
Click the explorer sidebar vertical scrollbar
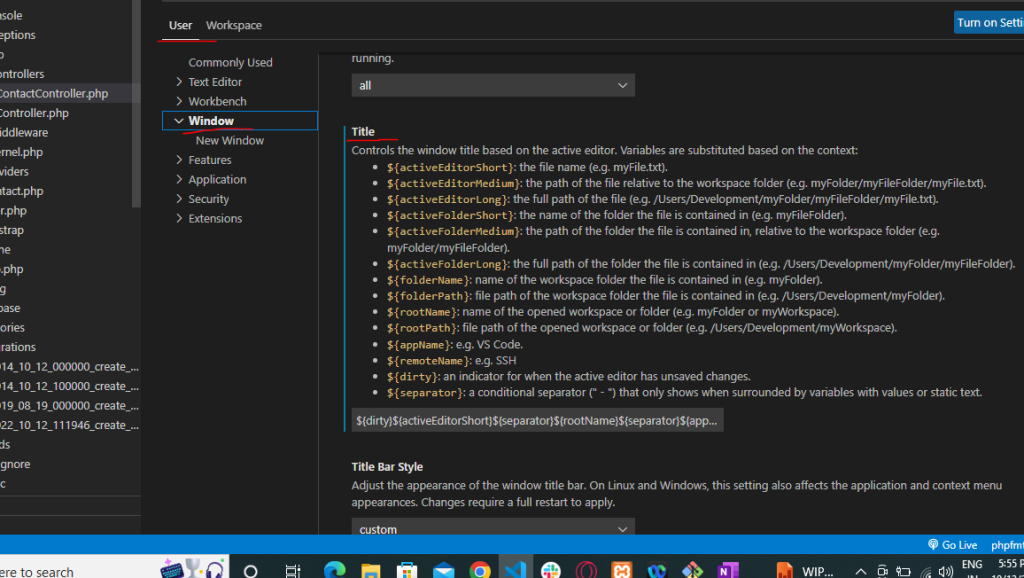coord(136,104)
